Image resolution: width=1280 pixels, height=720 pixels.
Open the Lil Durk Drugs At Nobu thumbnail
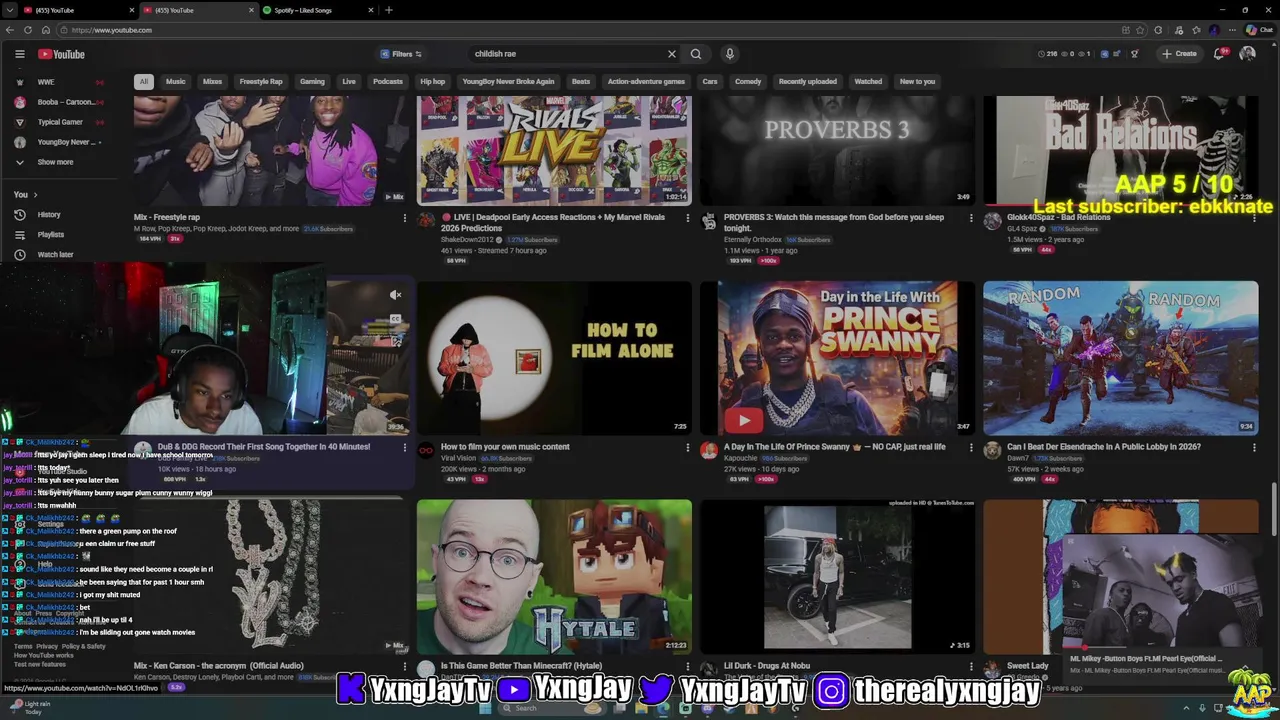837,577
